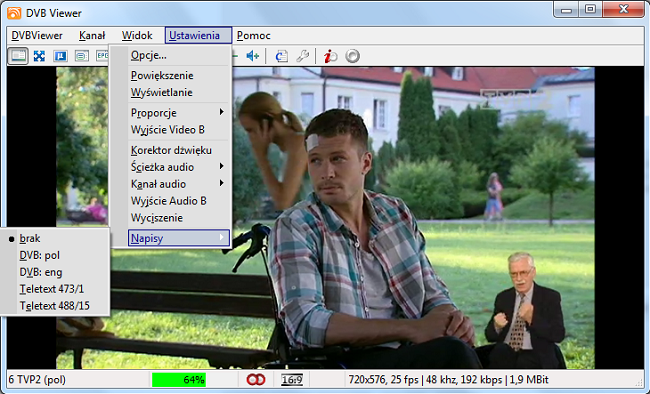The height and width of the screenshot is (394, 650).
Task: Show channel info with red i icon
Action: 330,56
